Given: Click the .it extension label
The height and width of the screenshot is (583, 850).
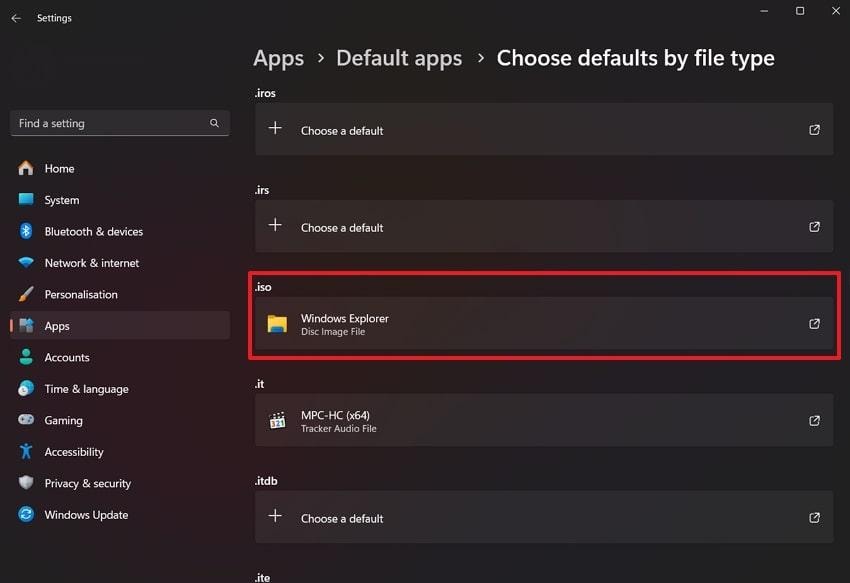Looking at the screenshot, I should 259,384.
